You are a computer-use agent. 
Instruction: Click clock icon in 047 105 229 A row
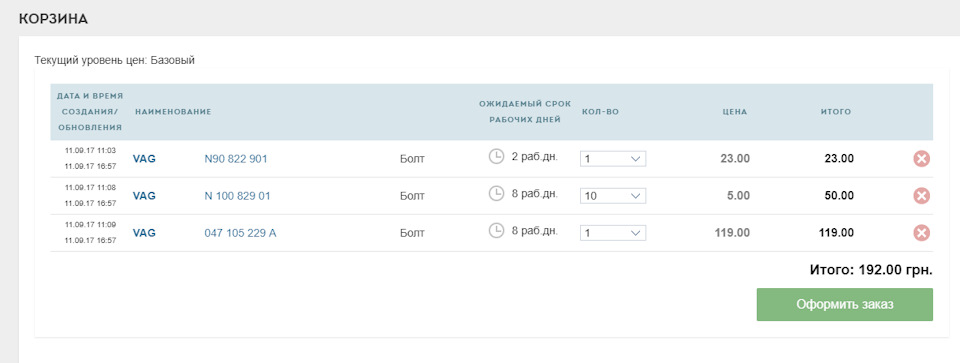click(x=496, y=230)
